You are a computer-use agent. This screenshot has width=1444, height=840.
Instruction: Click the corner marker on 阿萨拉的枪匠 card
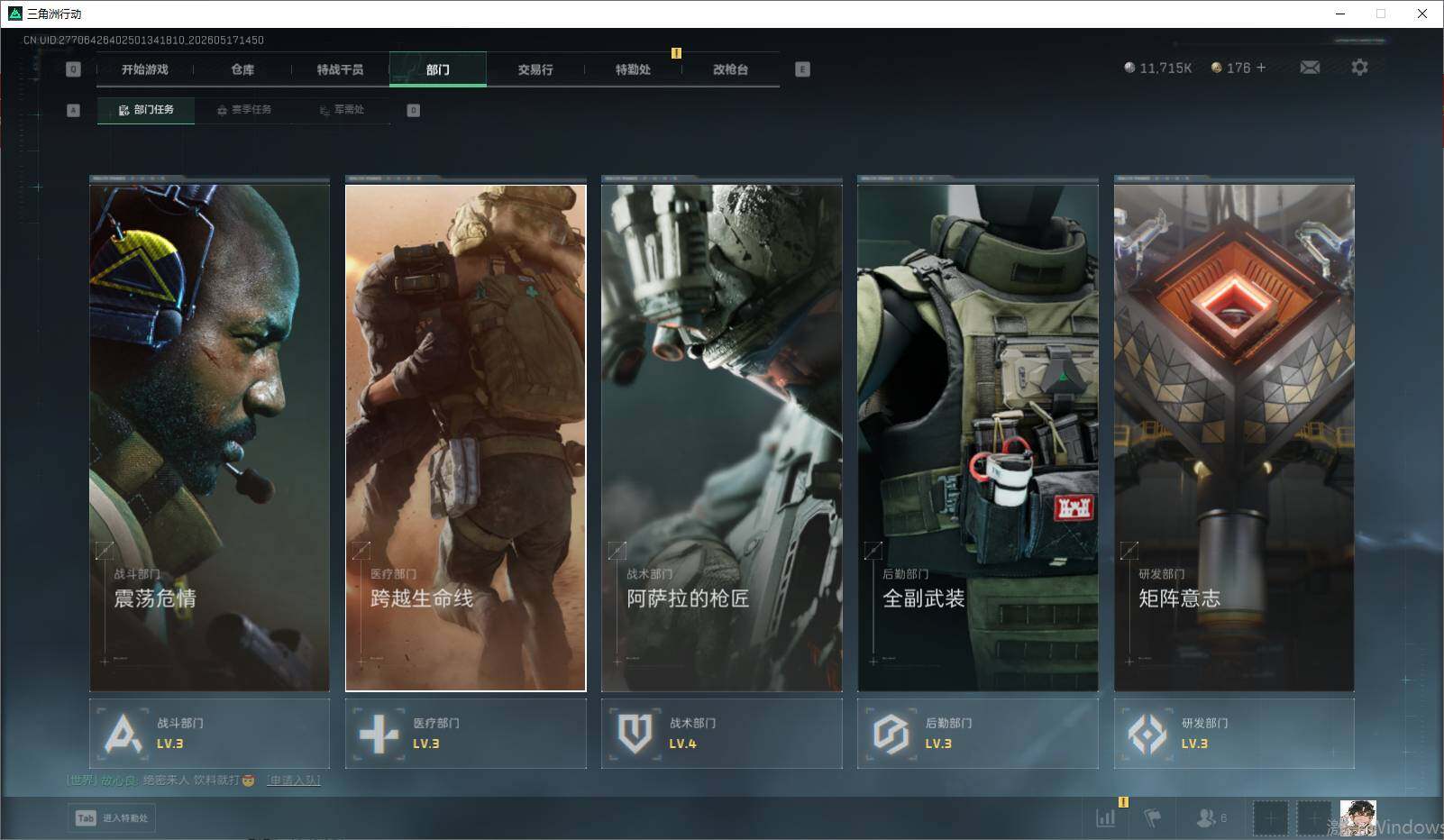617,550
